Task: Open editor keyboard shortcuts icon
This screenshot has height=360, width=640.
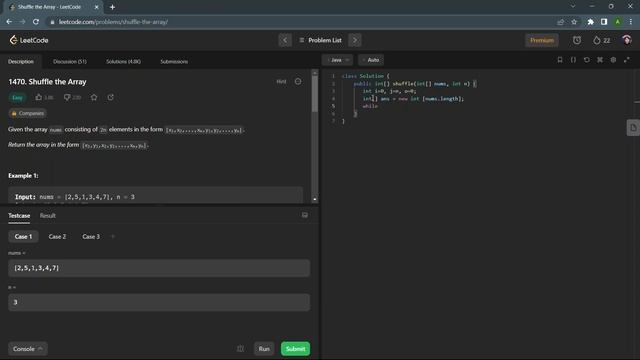Action: click(600, 60)
